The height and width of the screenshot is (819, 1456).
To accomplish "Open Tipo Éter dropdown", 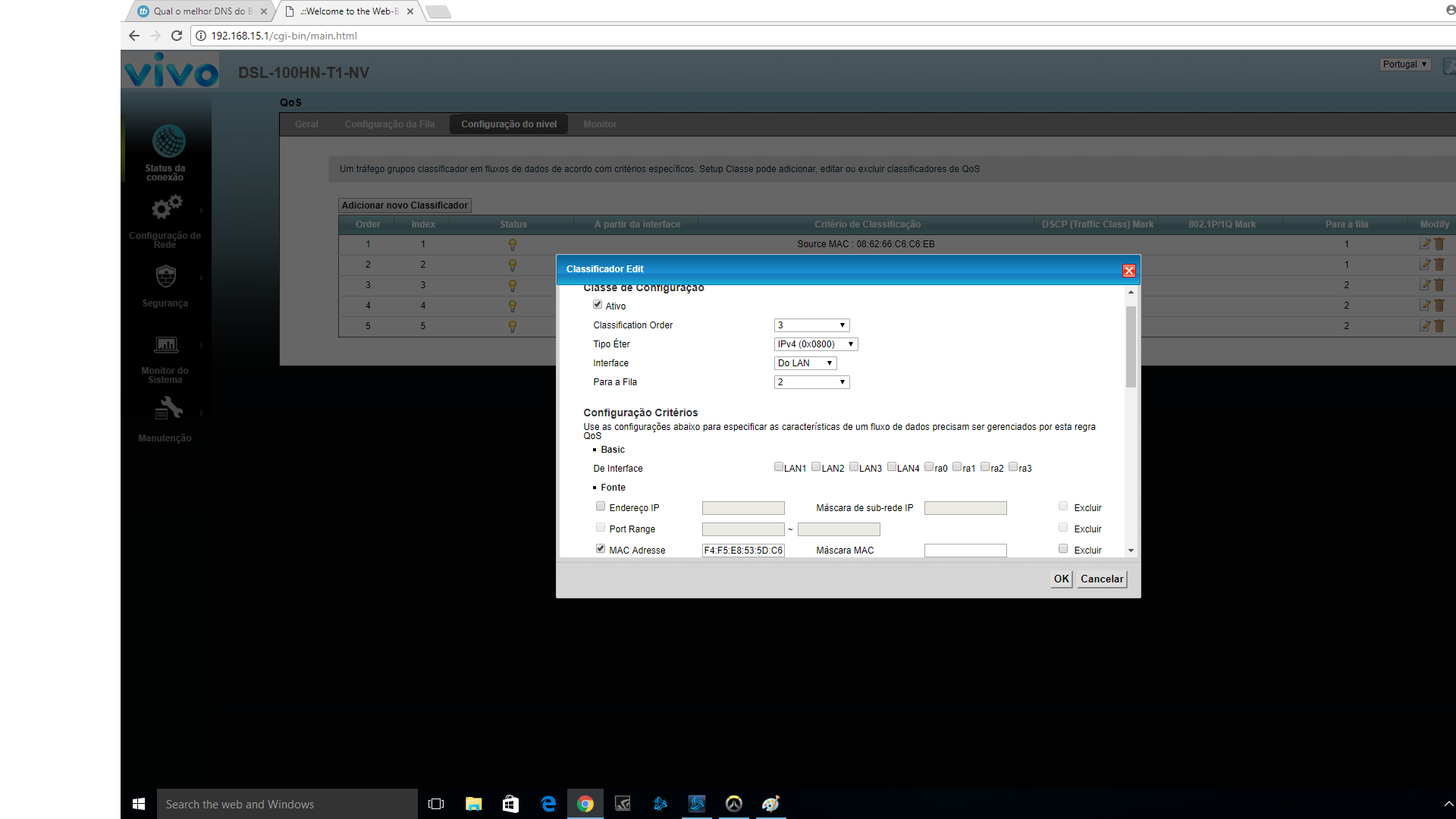I will tap(816, 344).
